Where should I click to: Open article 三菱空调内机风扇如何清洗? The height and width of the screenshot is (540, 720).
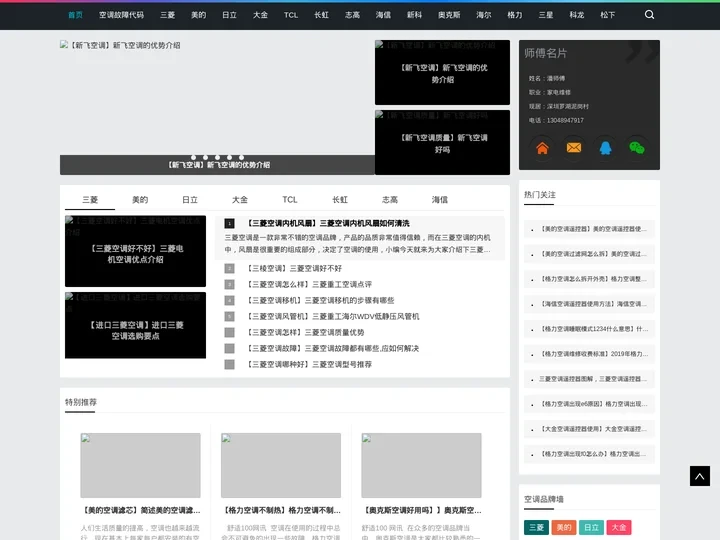pyautogui.click(x=328, y=223)
